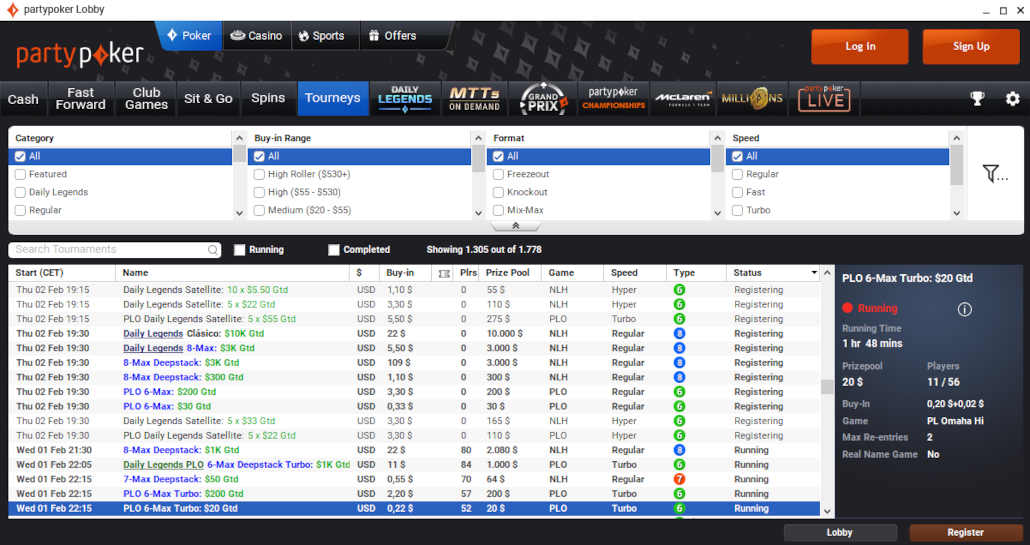Open the MTTs On Demand logo
The image size is (1030, 545).
coord(474,98)
